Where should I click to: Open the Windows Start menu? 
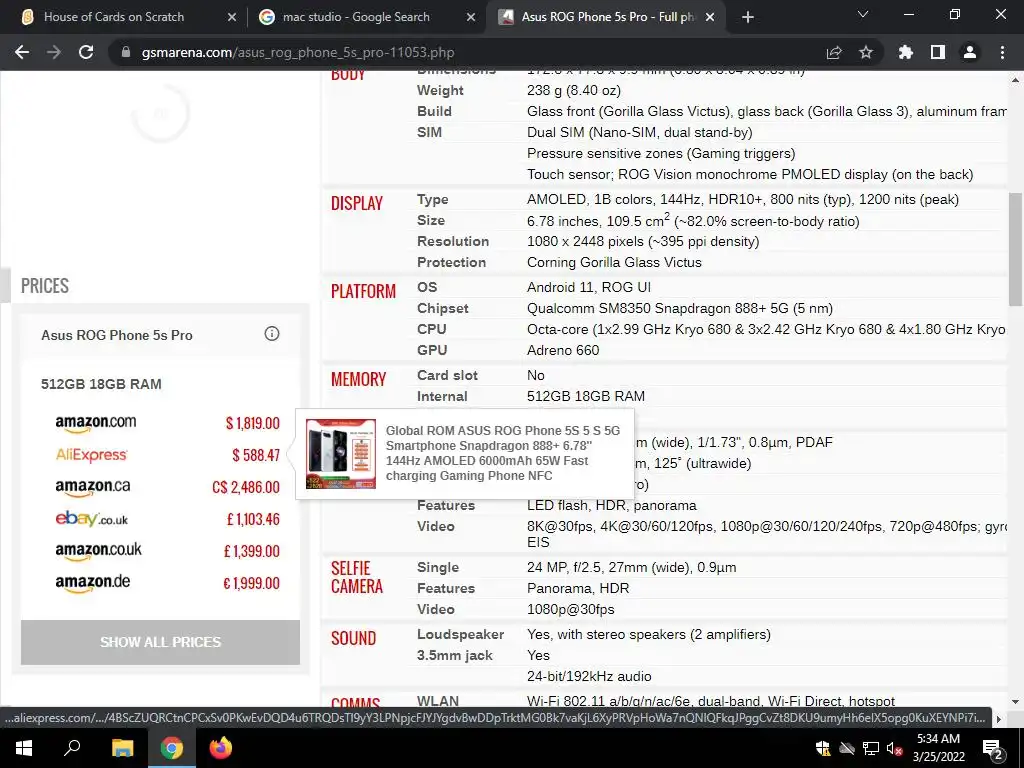pyautogui.click(x=24, y=748)
